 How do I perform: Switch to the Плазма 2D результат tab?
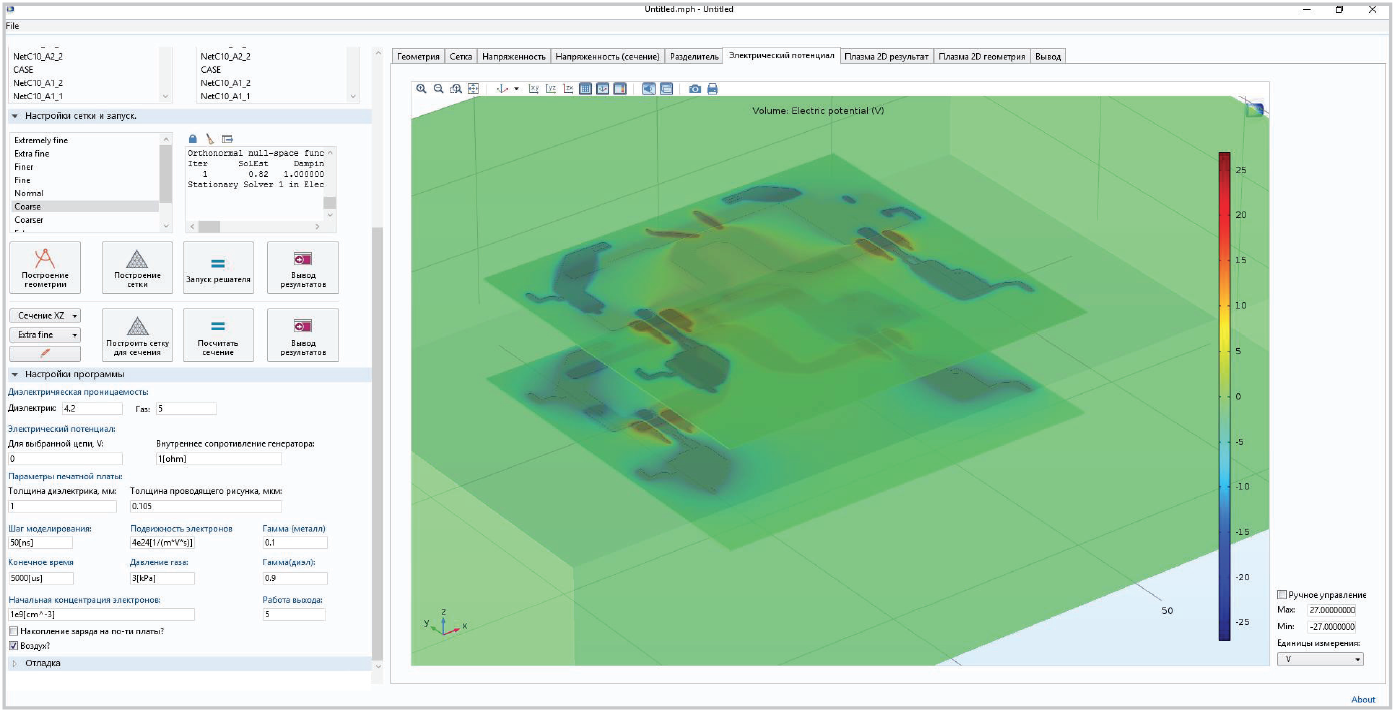[887, 57]
